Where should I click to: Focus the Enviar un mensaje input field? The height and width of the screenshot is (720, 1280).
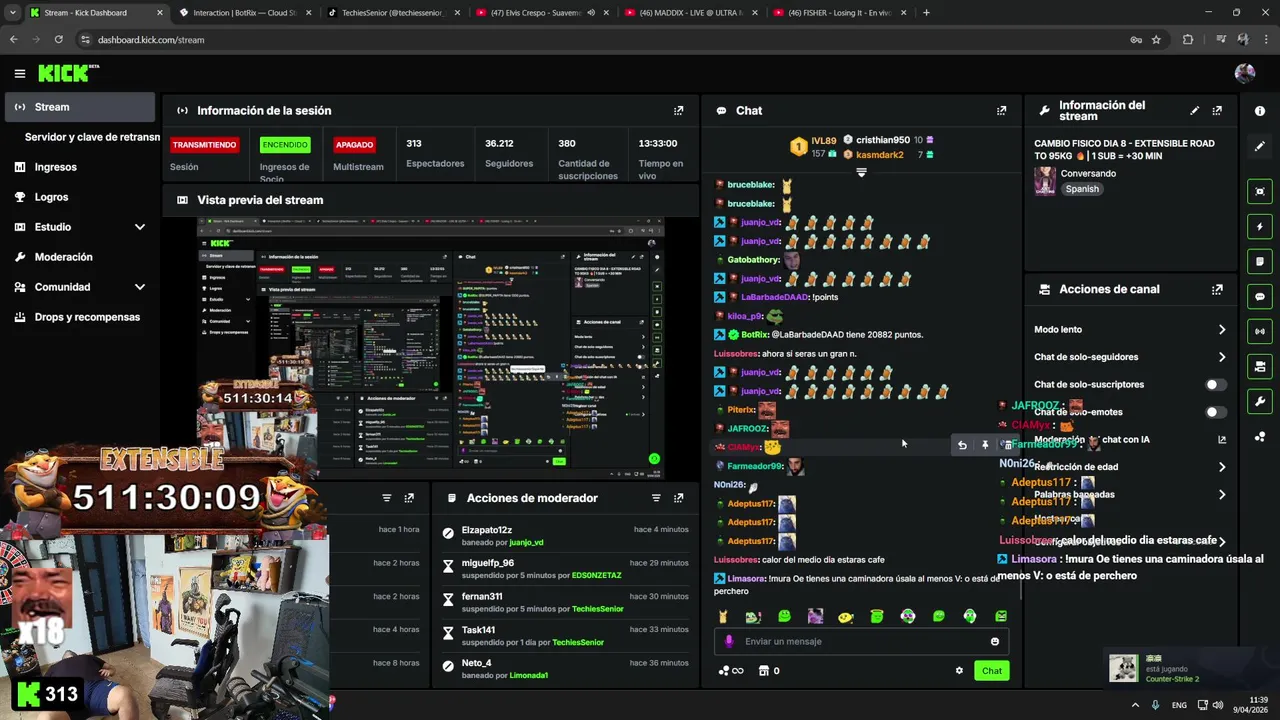click(860, 642)
